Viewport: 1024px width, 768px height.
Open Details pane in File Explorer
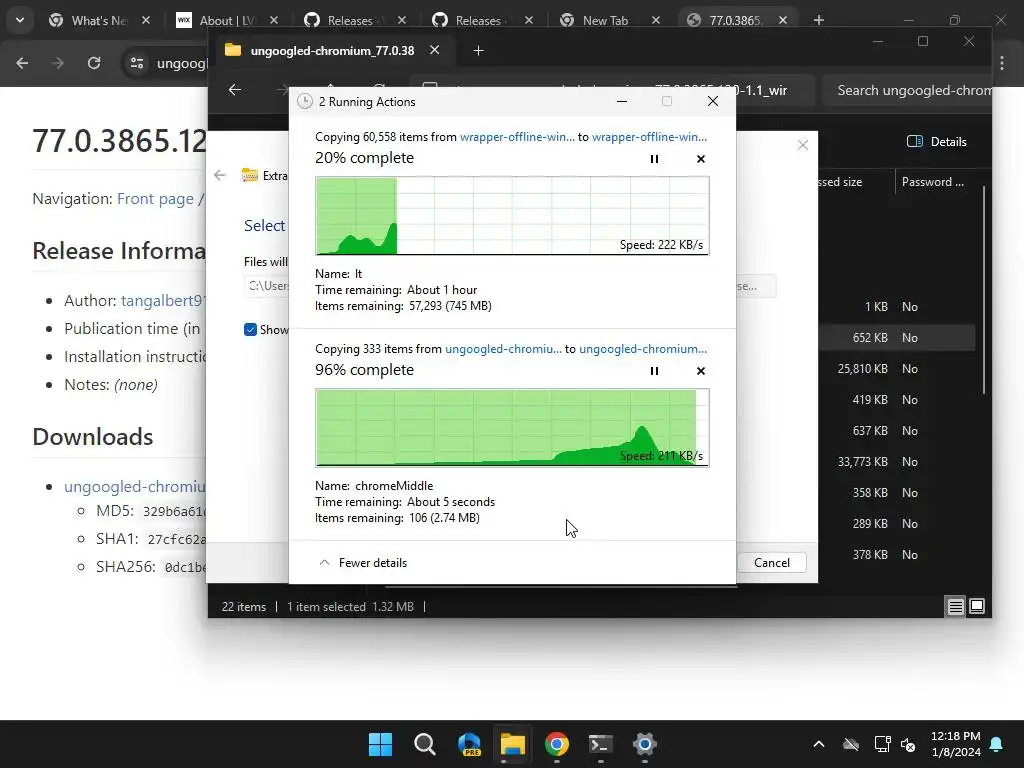tap(936, 142)
